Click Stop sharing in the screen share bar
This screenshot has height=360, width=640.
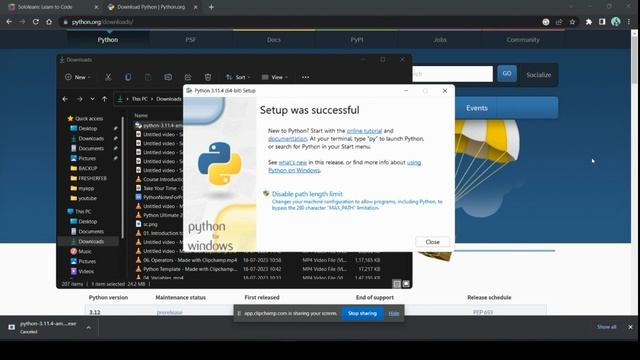362,313
